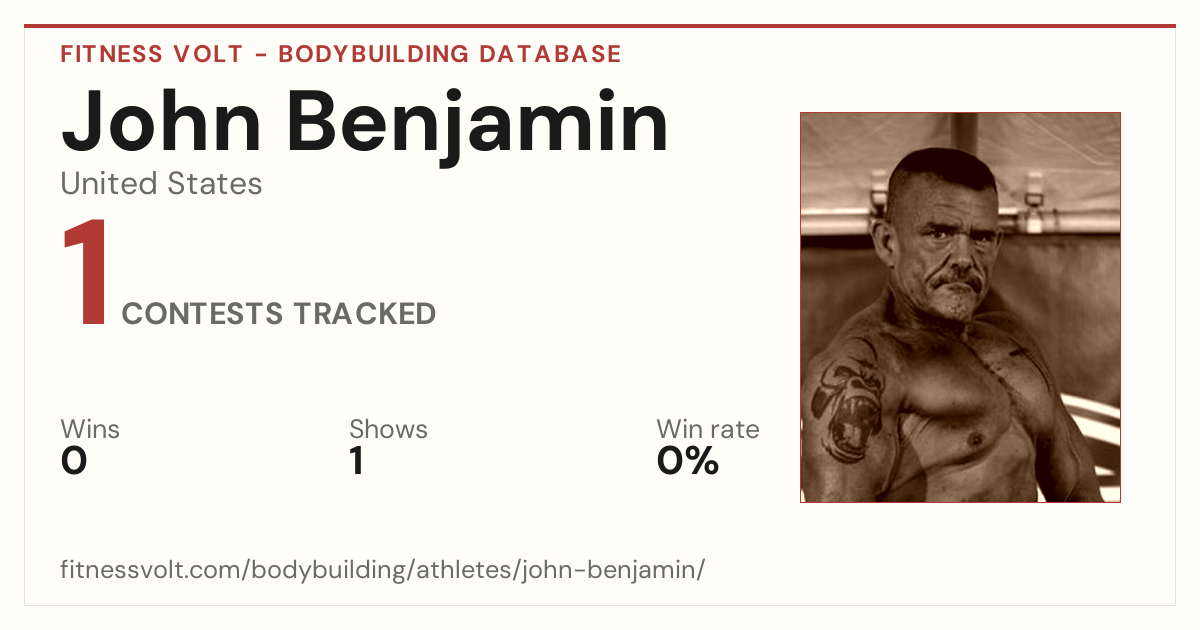Click the John Benjamin athlete photo

[x=960, y=307]
